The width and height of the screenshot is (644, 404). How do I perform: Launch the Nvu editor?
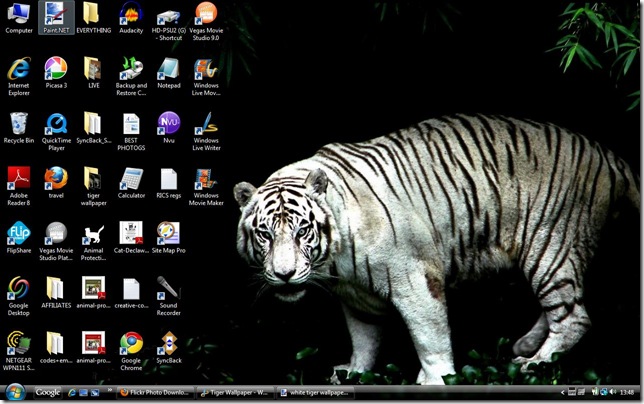pyautogui.click(x=169, y=128)
